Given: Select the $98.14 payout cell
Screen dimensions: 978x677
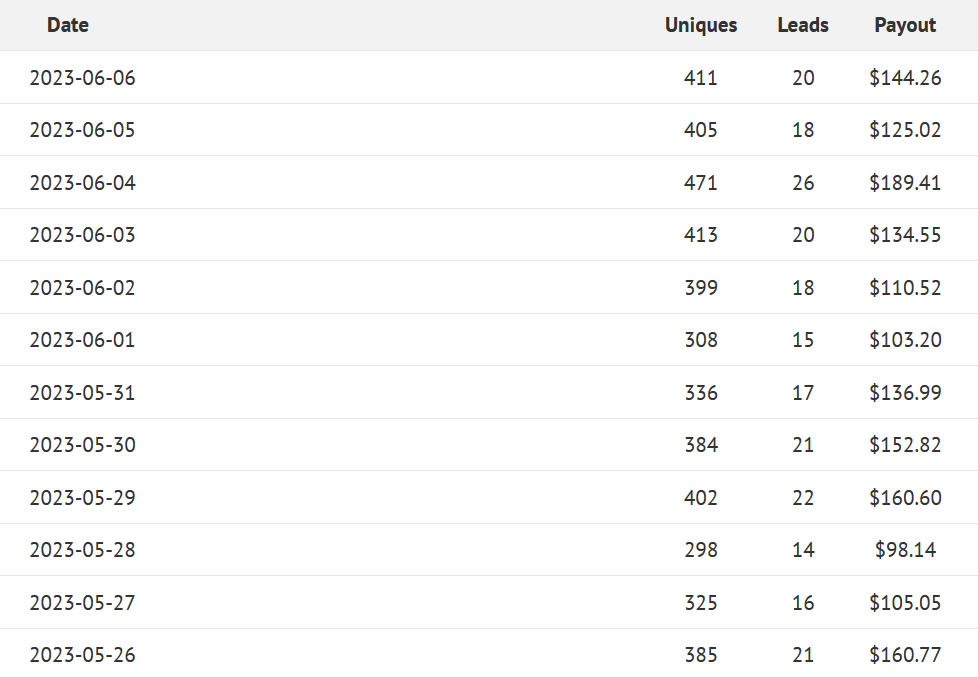Looking at the screenshot, I should pos(905,550).
